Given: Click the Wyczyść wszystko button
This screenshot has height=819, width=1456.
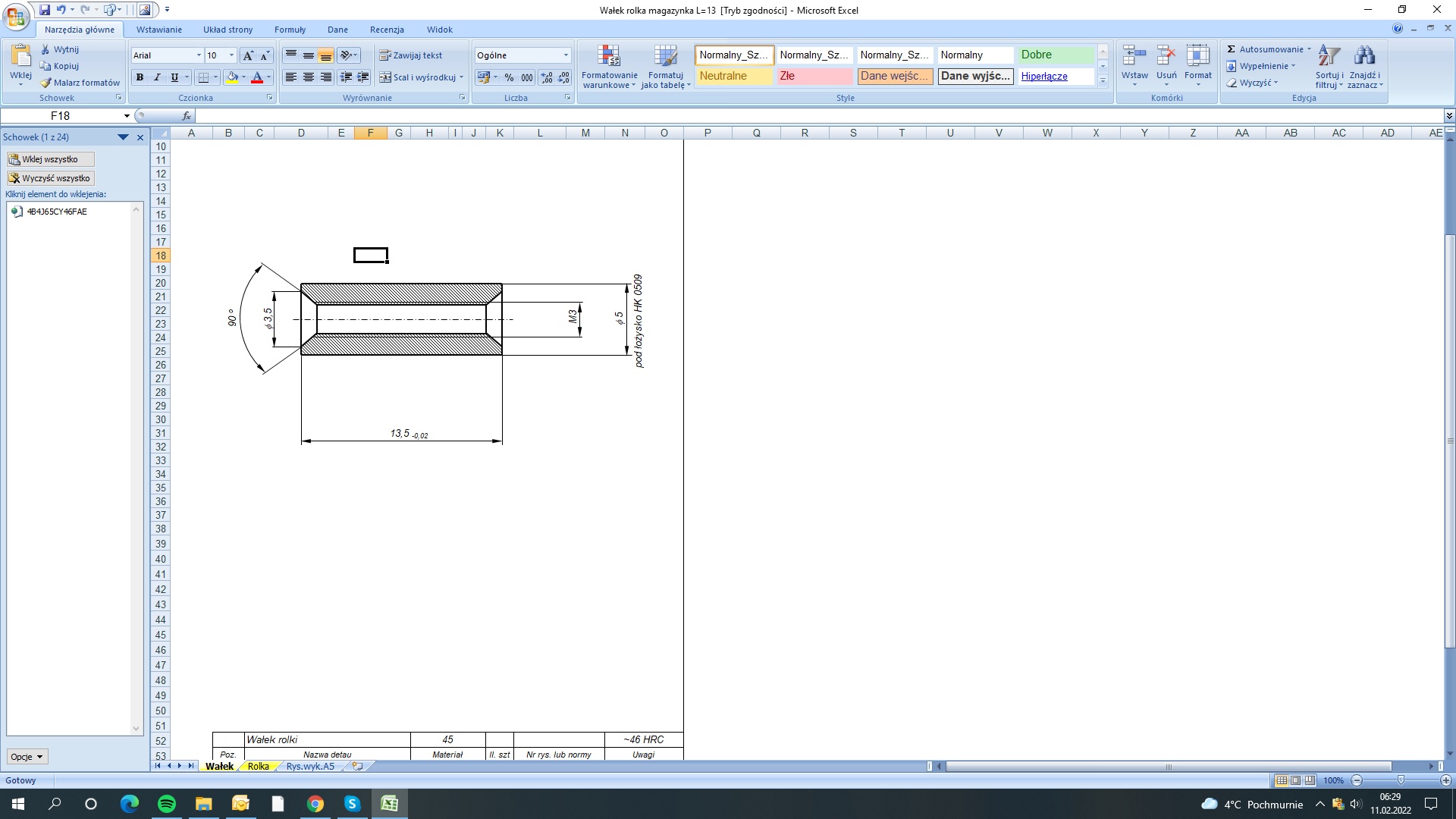Looking at the screenshot, I should point(50,178).
